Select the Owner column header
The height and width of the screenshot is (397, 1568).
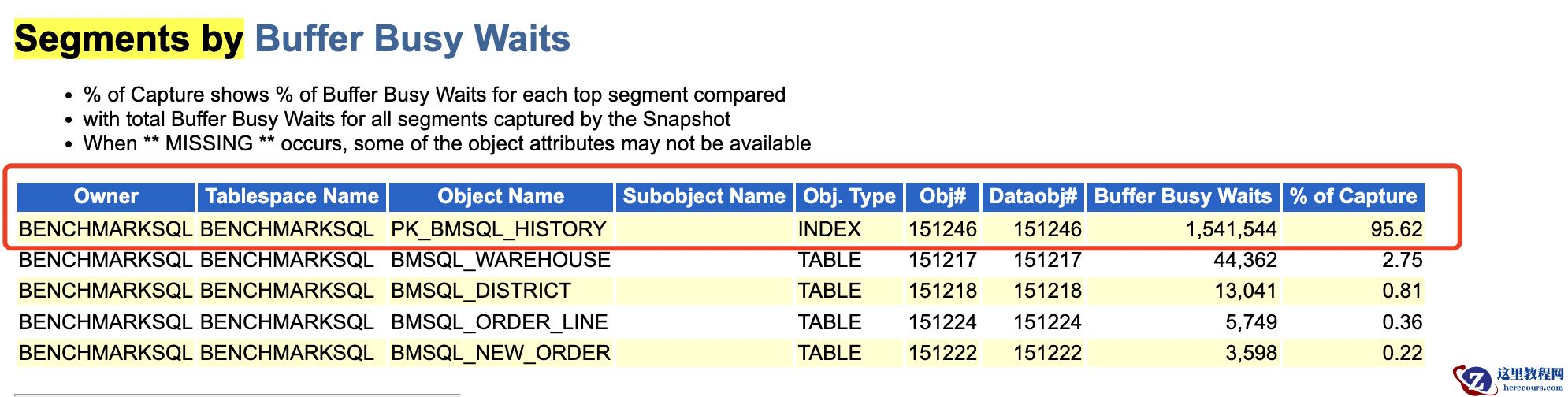pyautogui.click(x=106, y=197)
